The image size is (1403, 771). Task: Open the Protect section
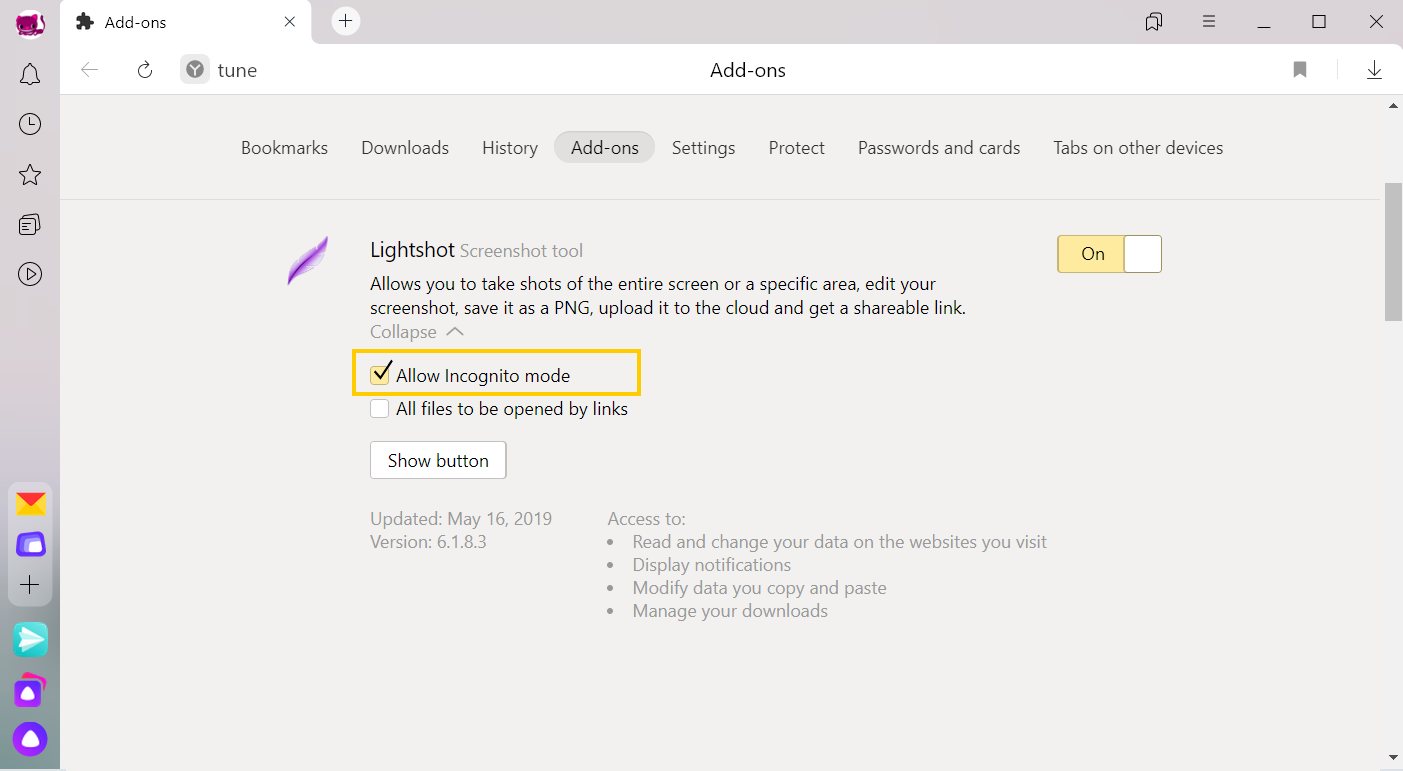[x=796, y=148]
